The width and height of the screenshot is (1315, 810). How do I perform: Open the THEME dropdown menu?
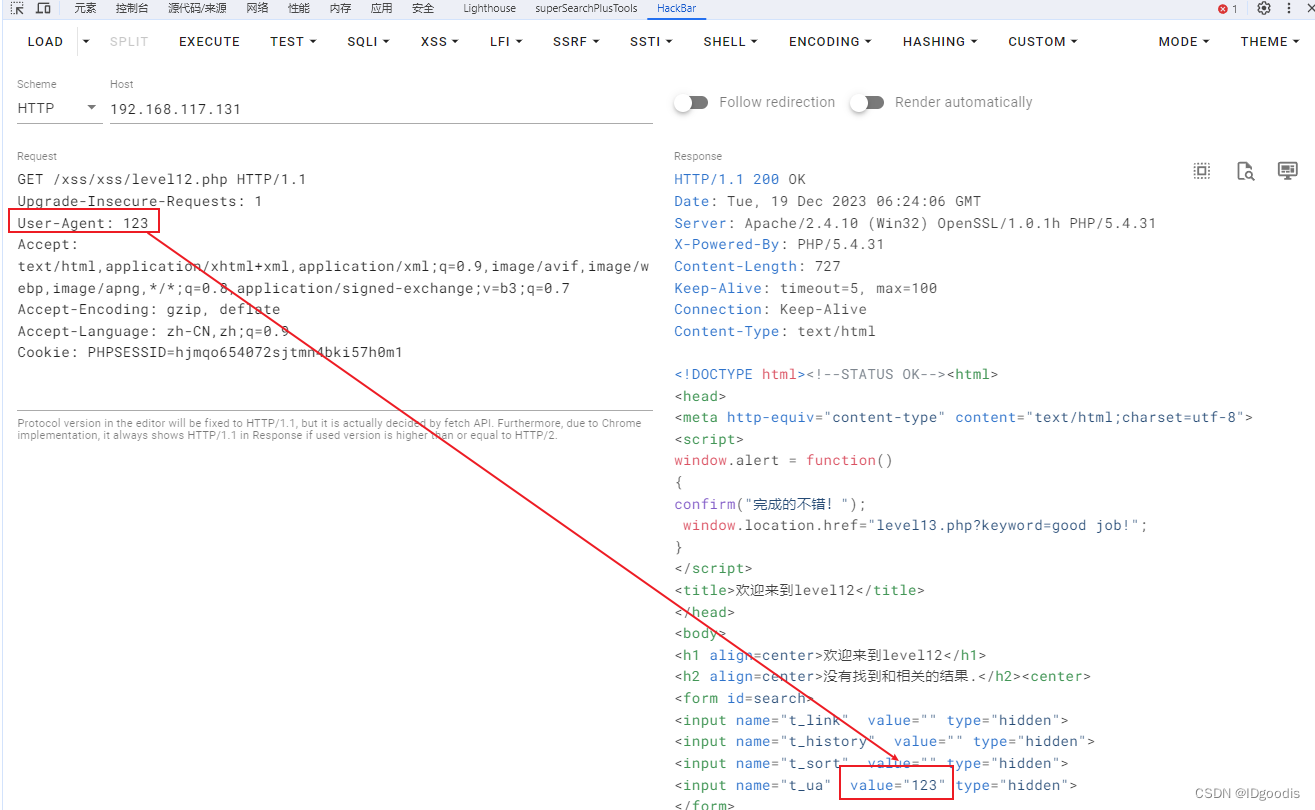1270,42
